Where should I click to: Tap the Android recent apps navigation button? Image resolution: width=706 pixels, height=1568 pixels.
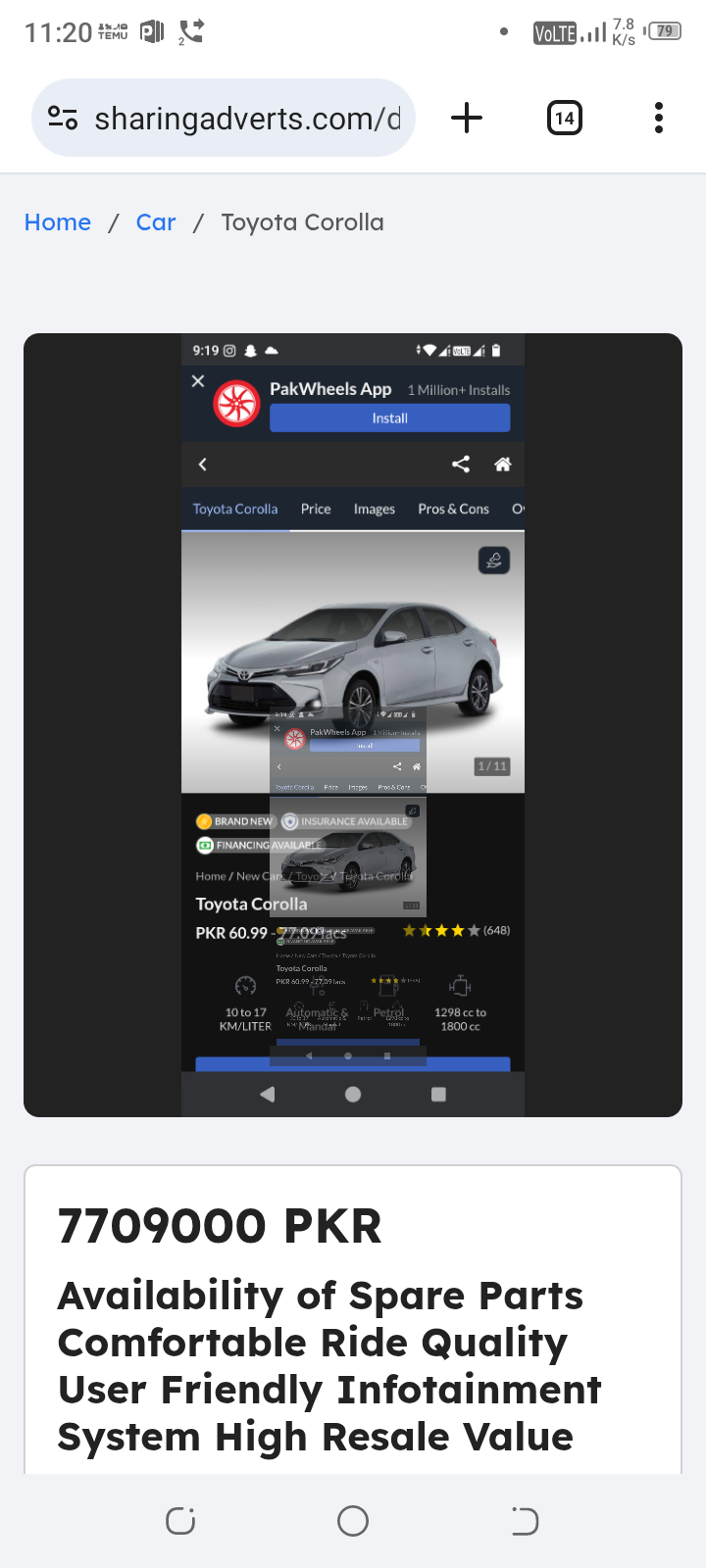coord(180,1521)
